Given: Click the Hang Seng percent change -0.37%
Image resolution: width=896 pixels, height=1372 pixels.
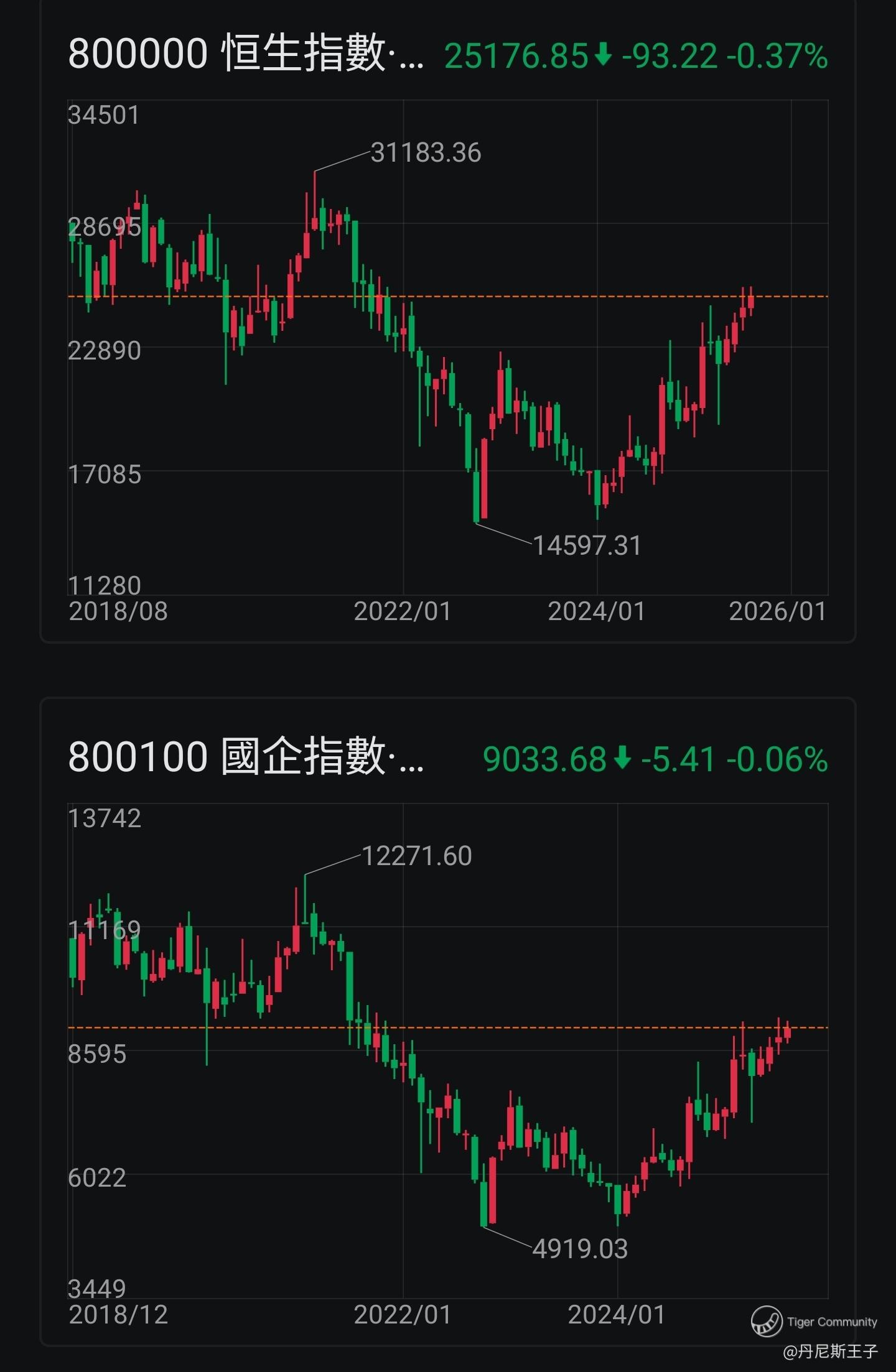Looking at the screenshot, I should click(x=777, y=57).
